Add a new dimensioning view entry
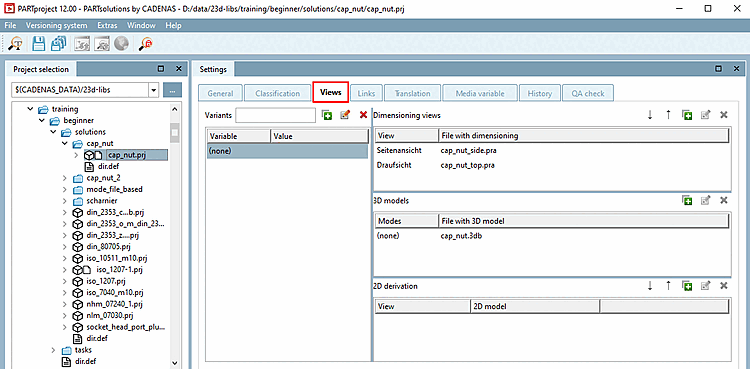Screen dimensions: 750x369 click(x=687, y=115)
